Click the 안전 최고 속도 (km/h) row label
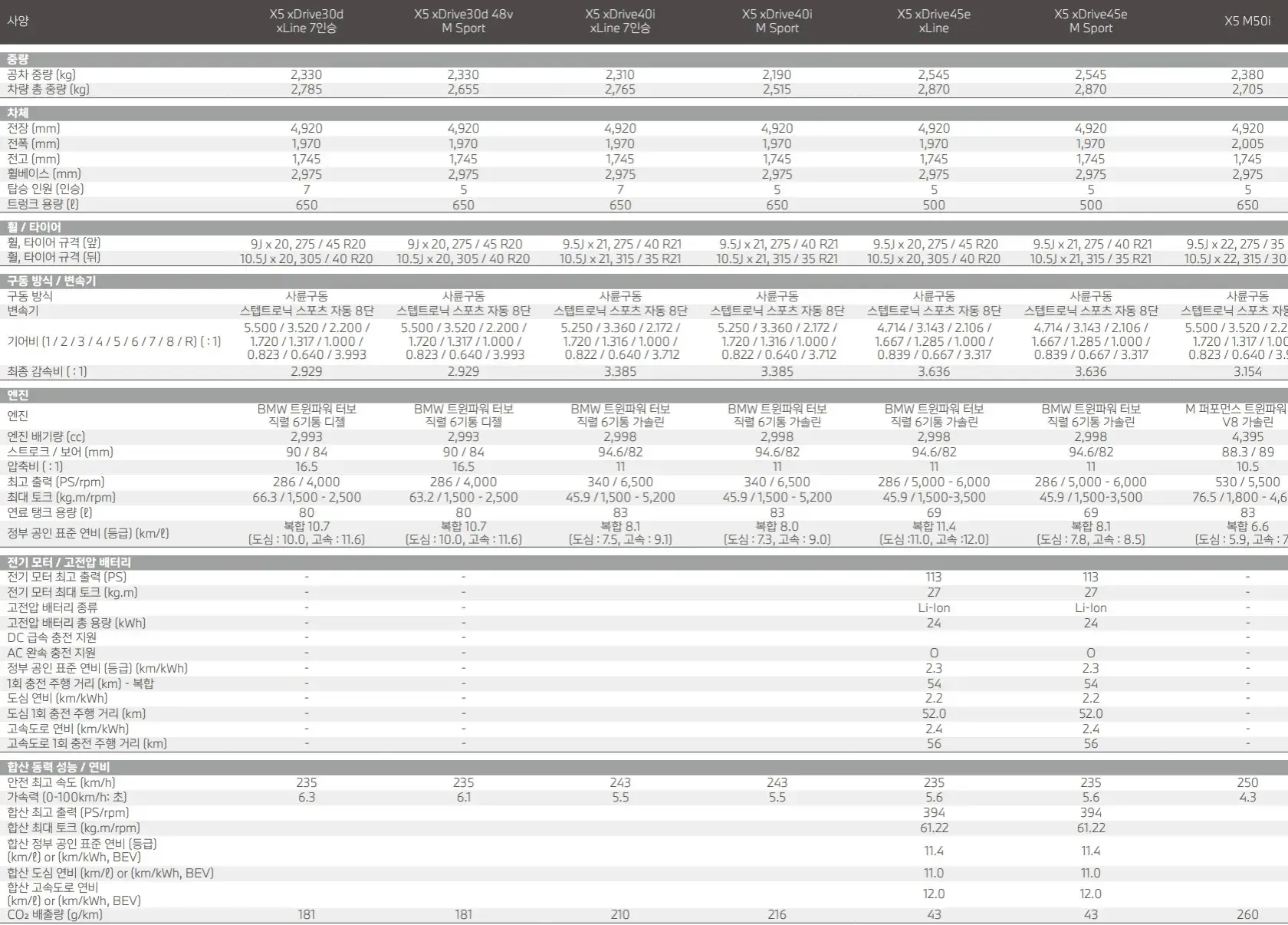Image resolution: width=1288 pixels, height=925 pixels. click(x=61, y=782)
